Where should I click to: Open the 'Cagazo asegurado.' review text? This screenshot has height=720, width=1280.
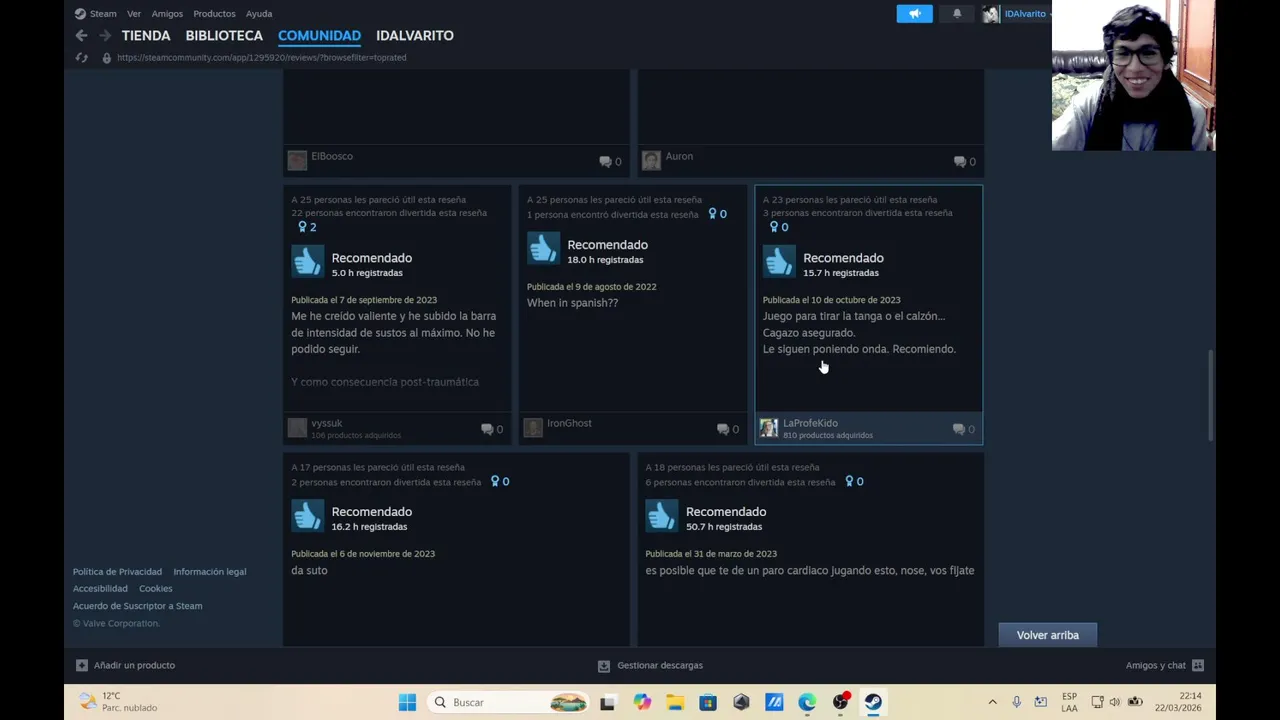coord(809,333)
